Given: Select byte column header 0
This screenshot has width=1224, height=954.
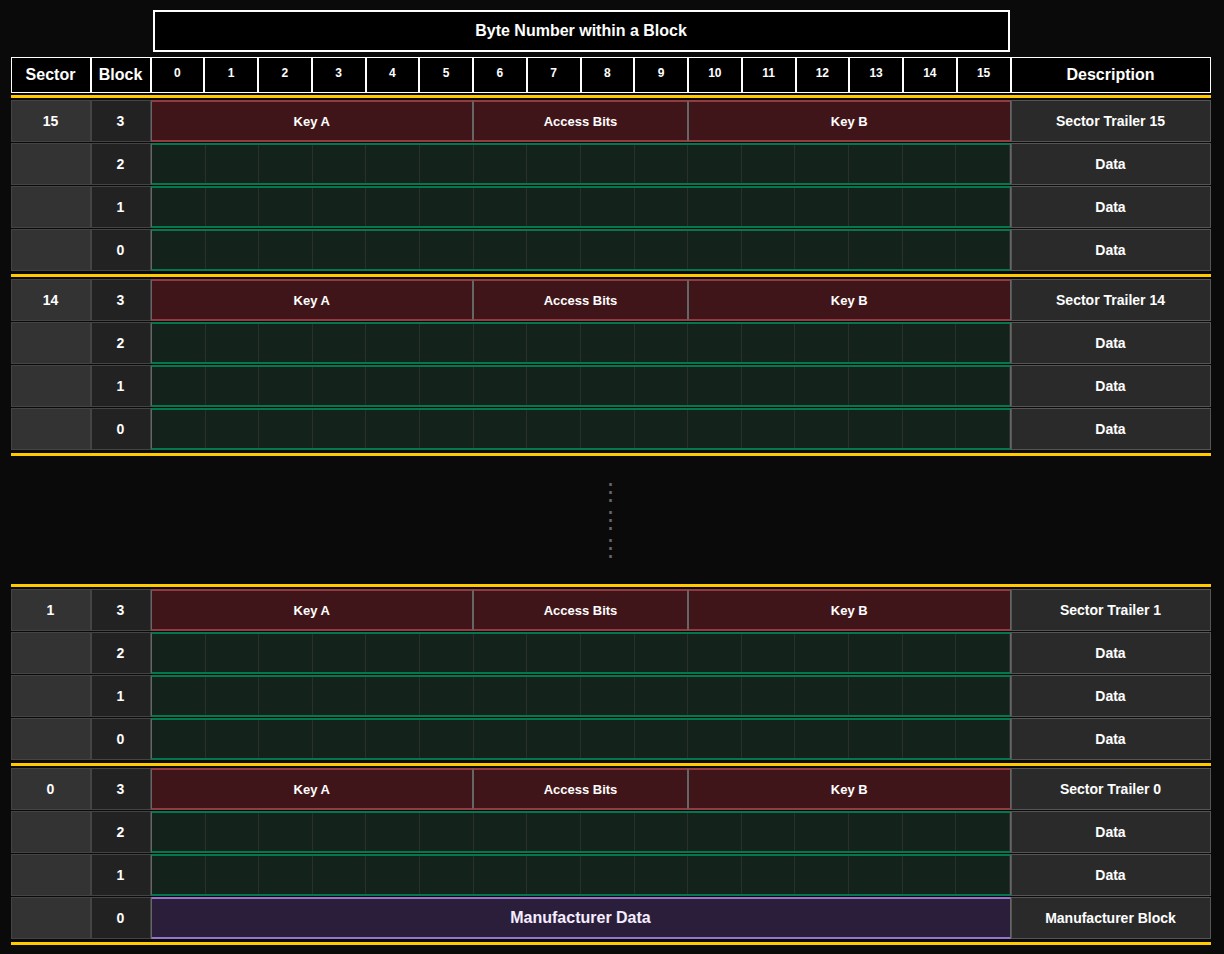Looking at the screenshot, I should 177,74.
